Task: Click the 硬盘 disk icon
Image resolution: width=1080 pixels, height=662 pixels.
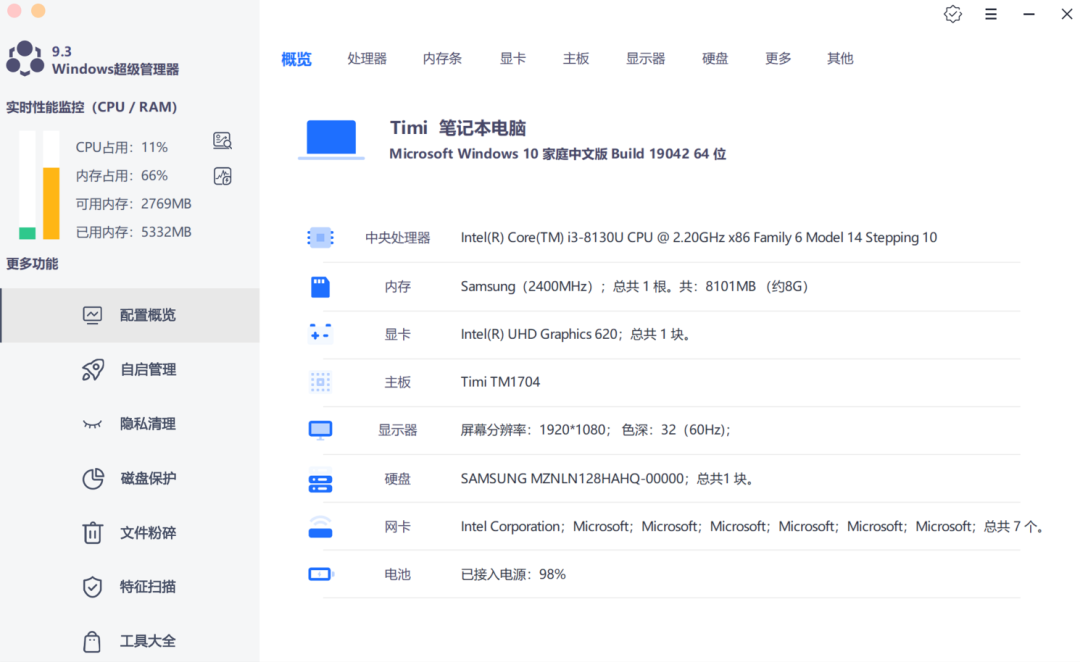Action: coord(320,480)
